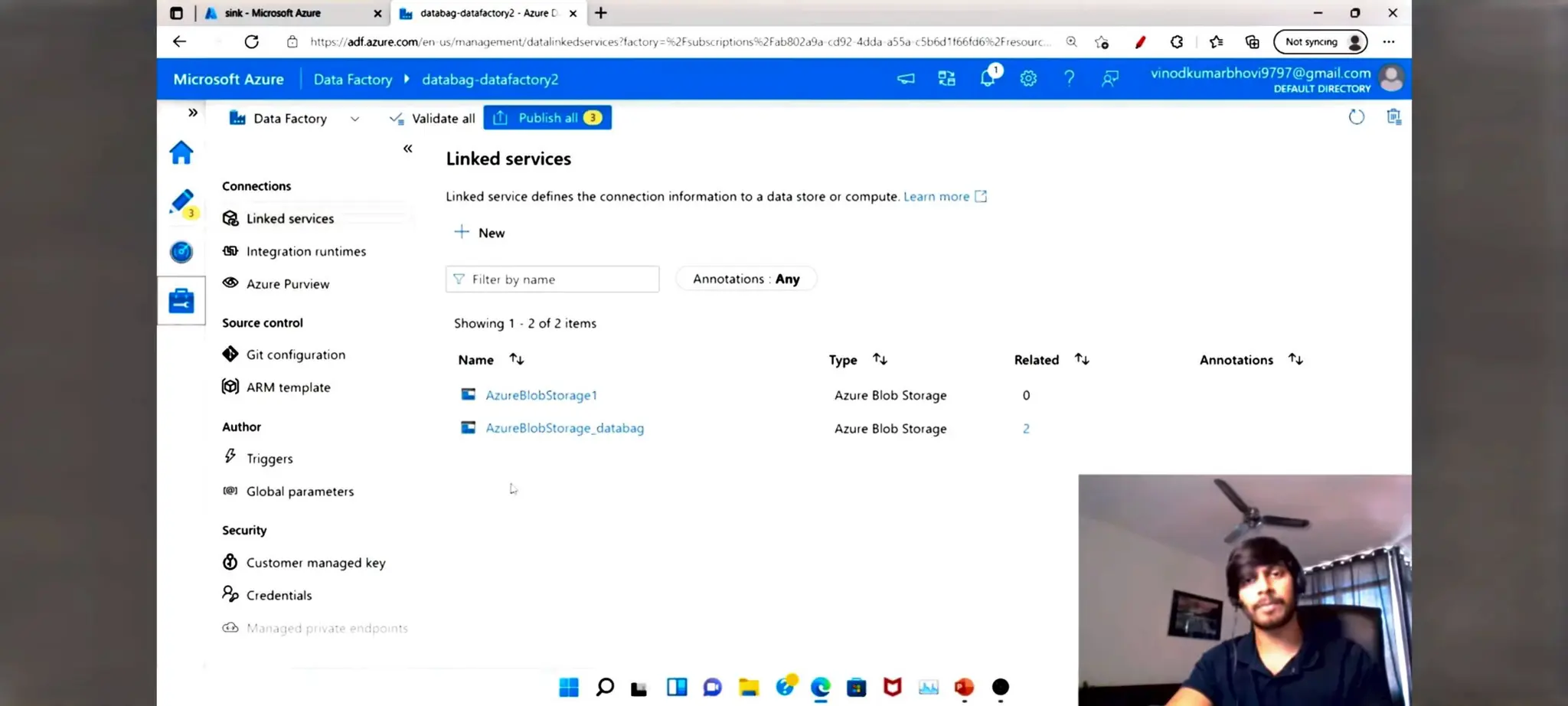Open browser extensions puzzle icon
The height and width of the screenshot is (706, 1568).
[x=1177, y=42]
